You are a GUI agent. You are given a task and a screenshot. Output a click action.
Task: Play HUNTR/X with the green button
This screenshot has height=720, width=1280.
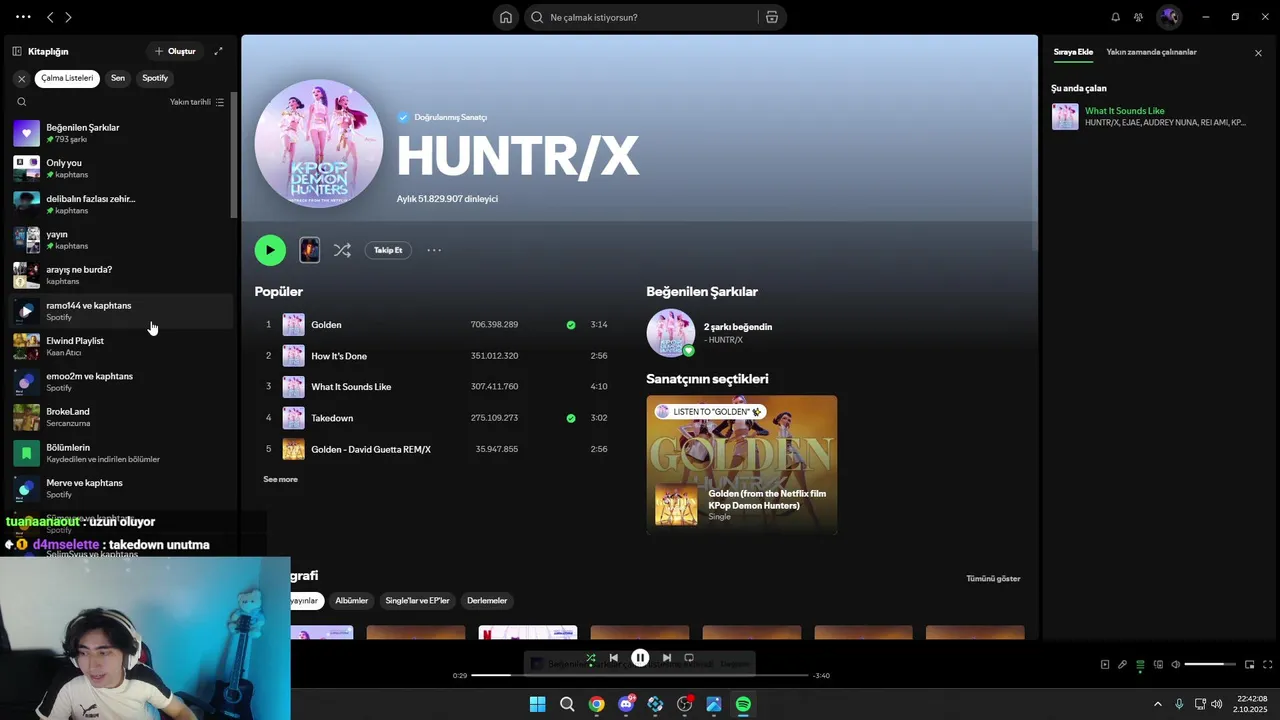click(x=270, y=250)
